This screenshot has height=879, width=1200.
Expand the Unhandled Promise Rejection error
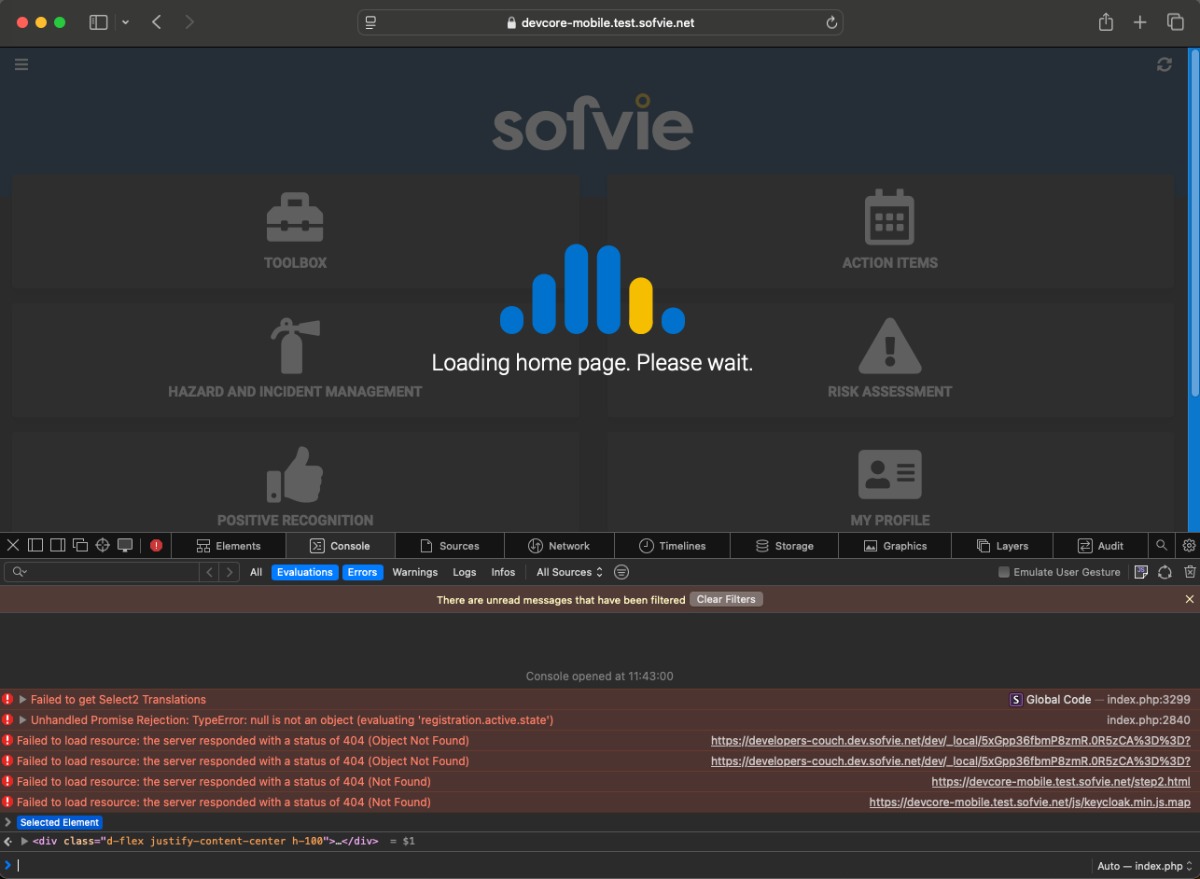click(23, 720)
